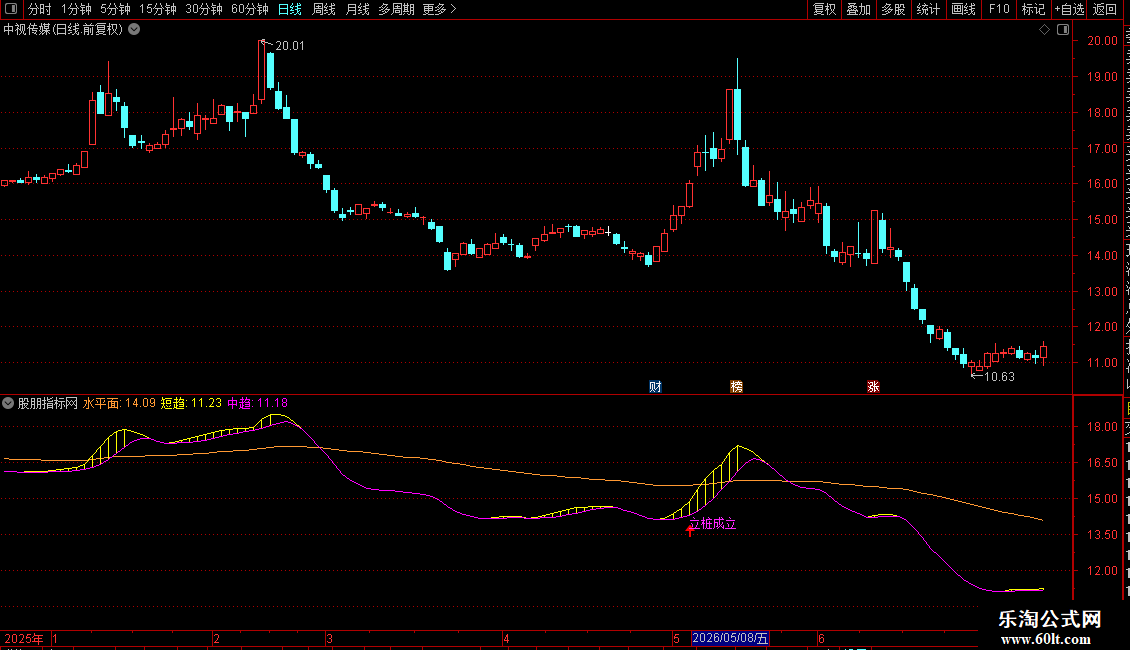This screenshot has width=1130, height=650.
Task: Click the 短趋: 11.23 indicator value
Action: (191, 404)
